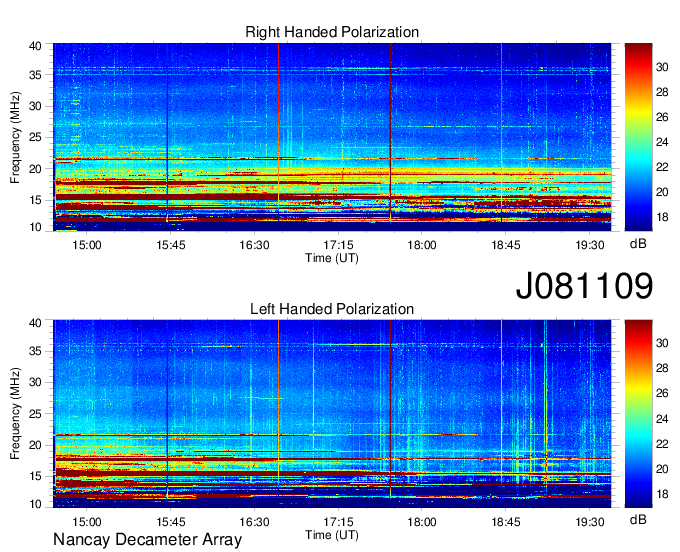The height and width of the screenshot is (552, 680).
Task: Click 16:30 time tick under Right Handed plot
Action: (255, 245)
